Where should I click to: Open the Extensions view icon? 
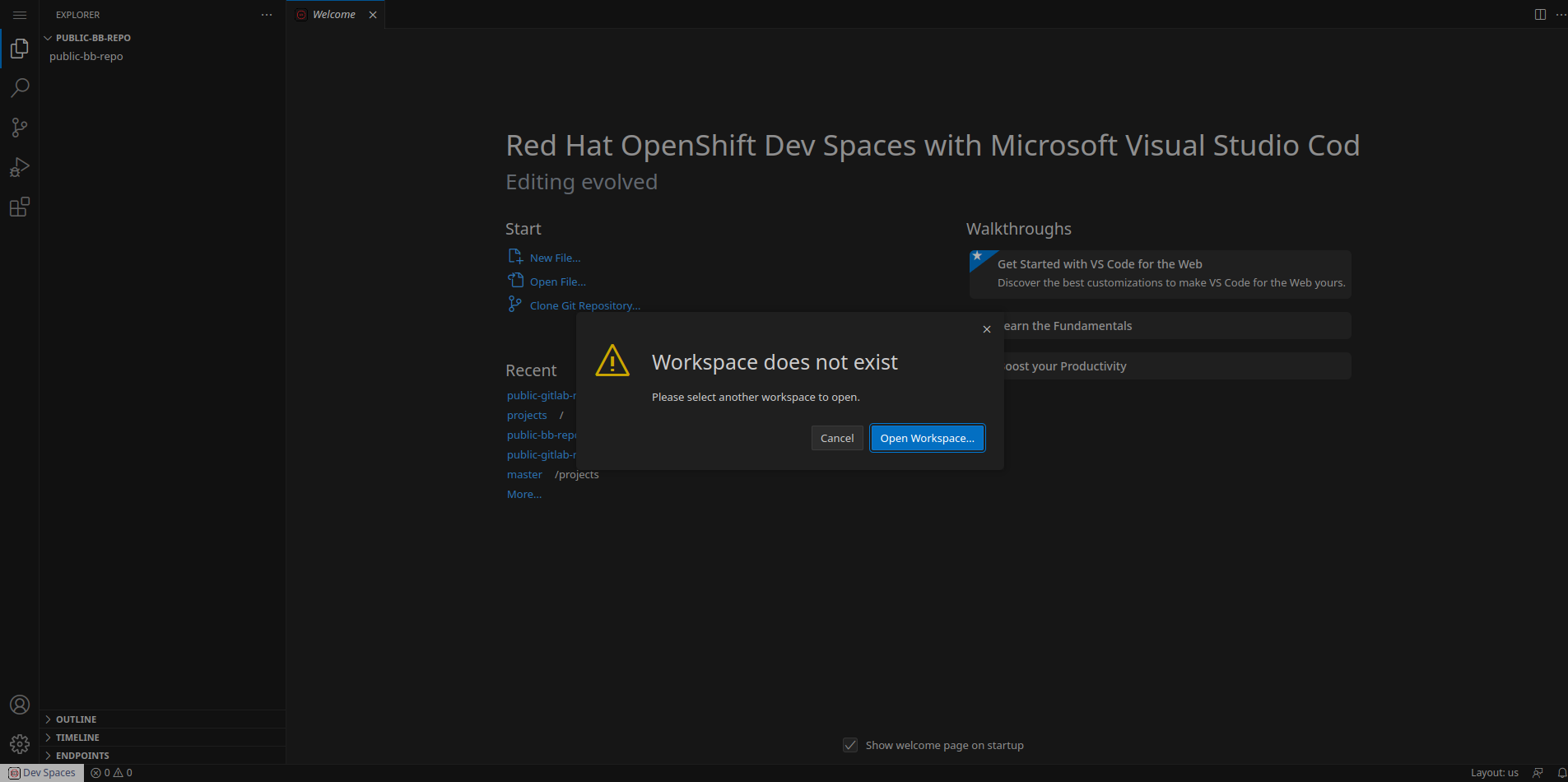tap(20, 207)
